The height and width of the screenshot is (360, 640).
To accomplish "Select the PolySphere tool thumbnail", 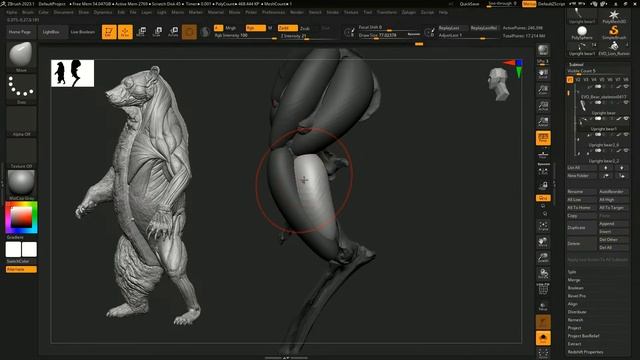I will point(582,32).
